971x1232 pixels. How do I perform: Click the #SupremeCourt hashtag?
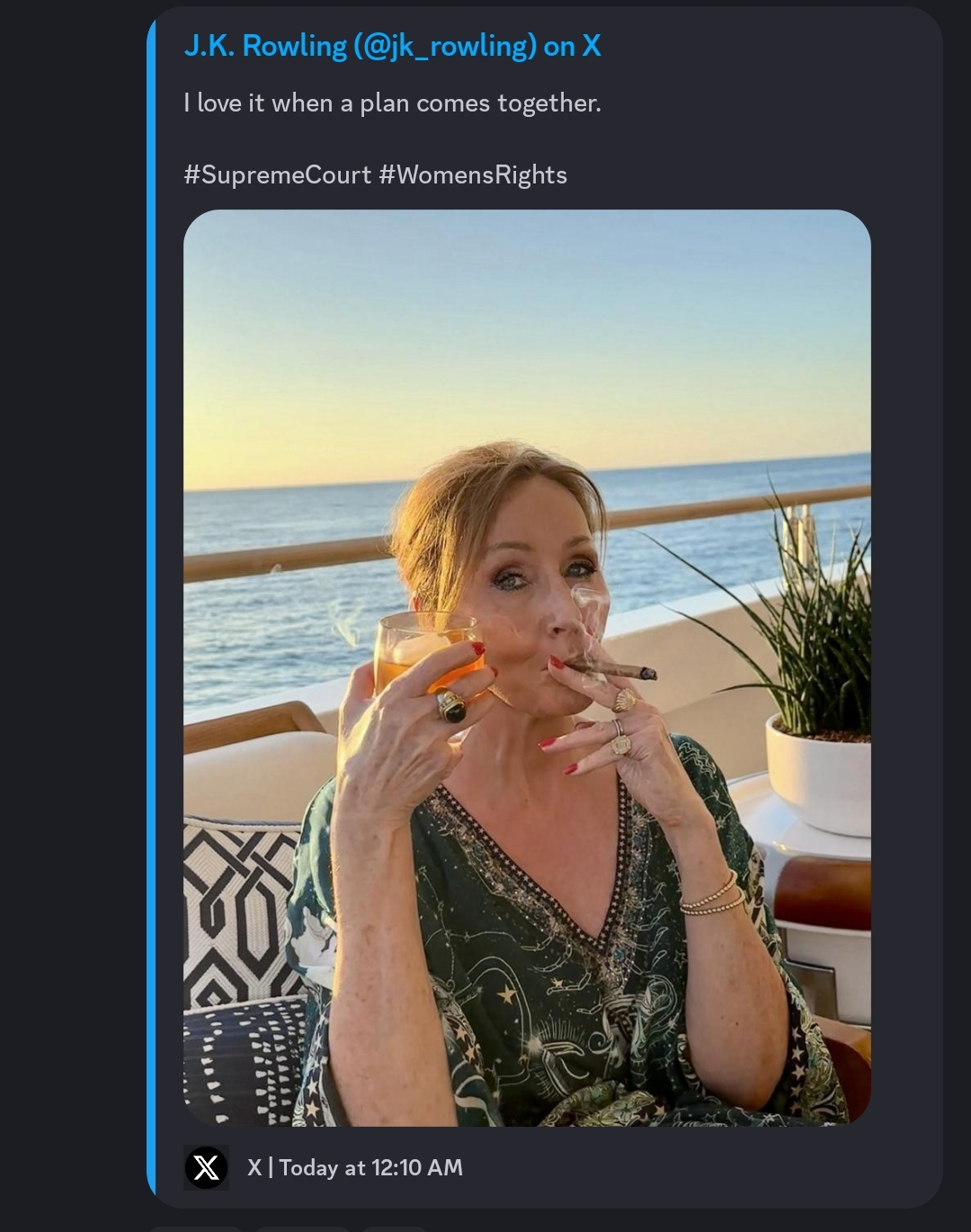[277, 174]
